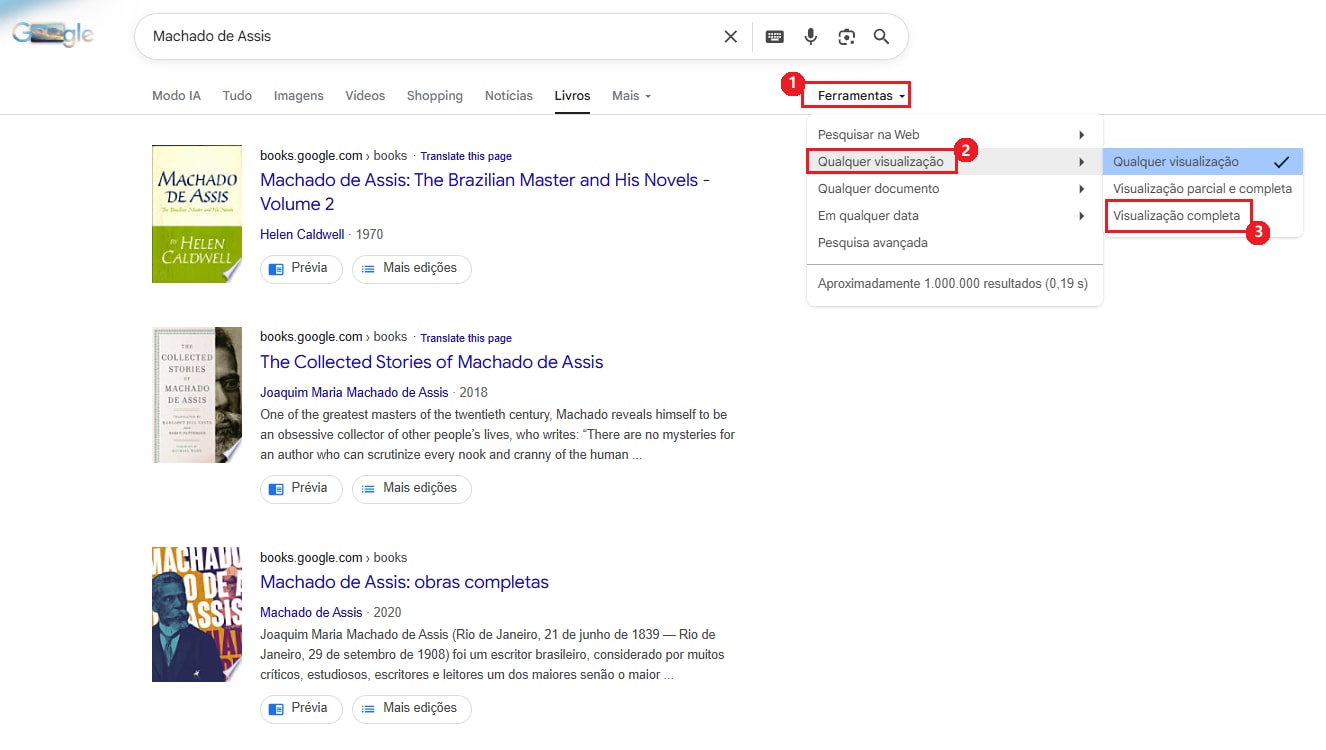
Task: Open the on-screen keyboard icon
Action: point(774,36)
